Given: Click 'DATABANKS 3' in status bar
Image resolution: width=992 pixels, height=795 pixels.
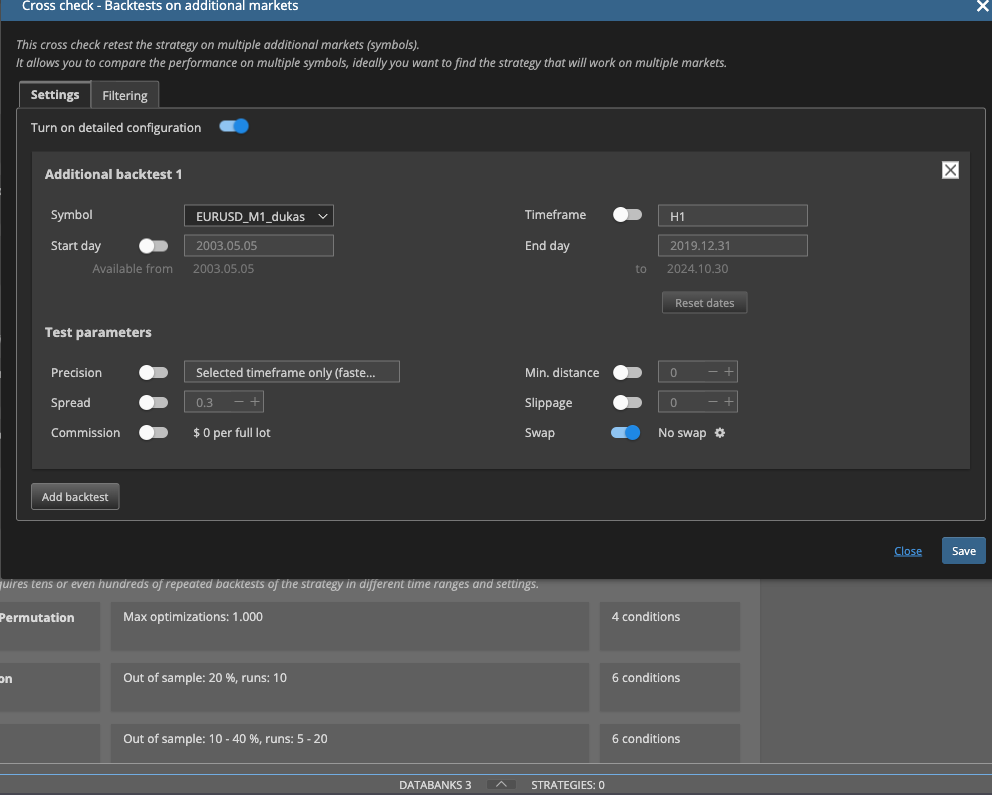Looking at the screenshot, I should coord(435,785).
